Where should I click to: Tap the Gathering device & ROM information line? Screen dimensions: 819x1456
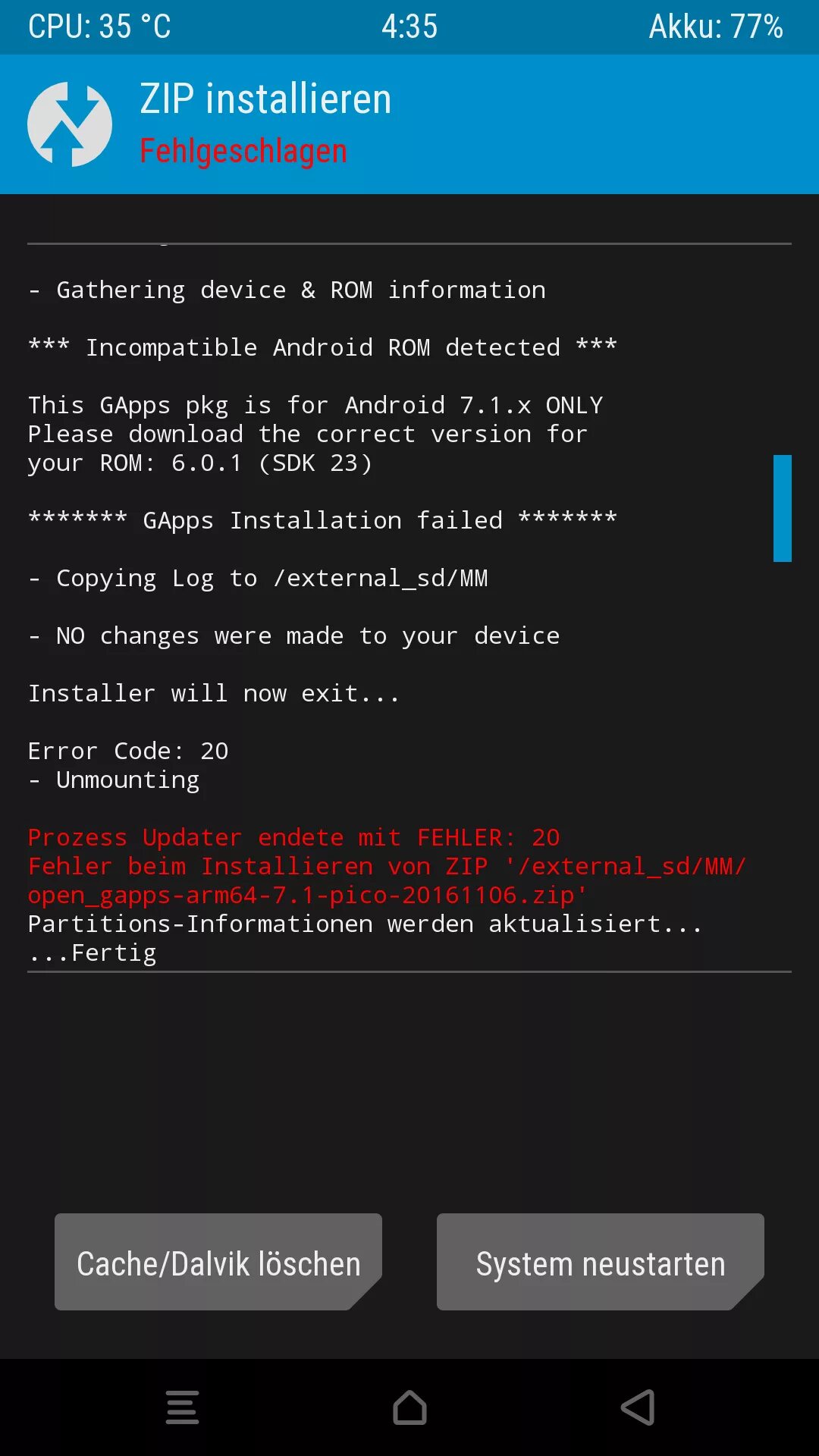pyautogui.click(x=287, y=290)
